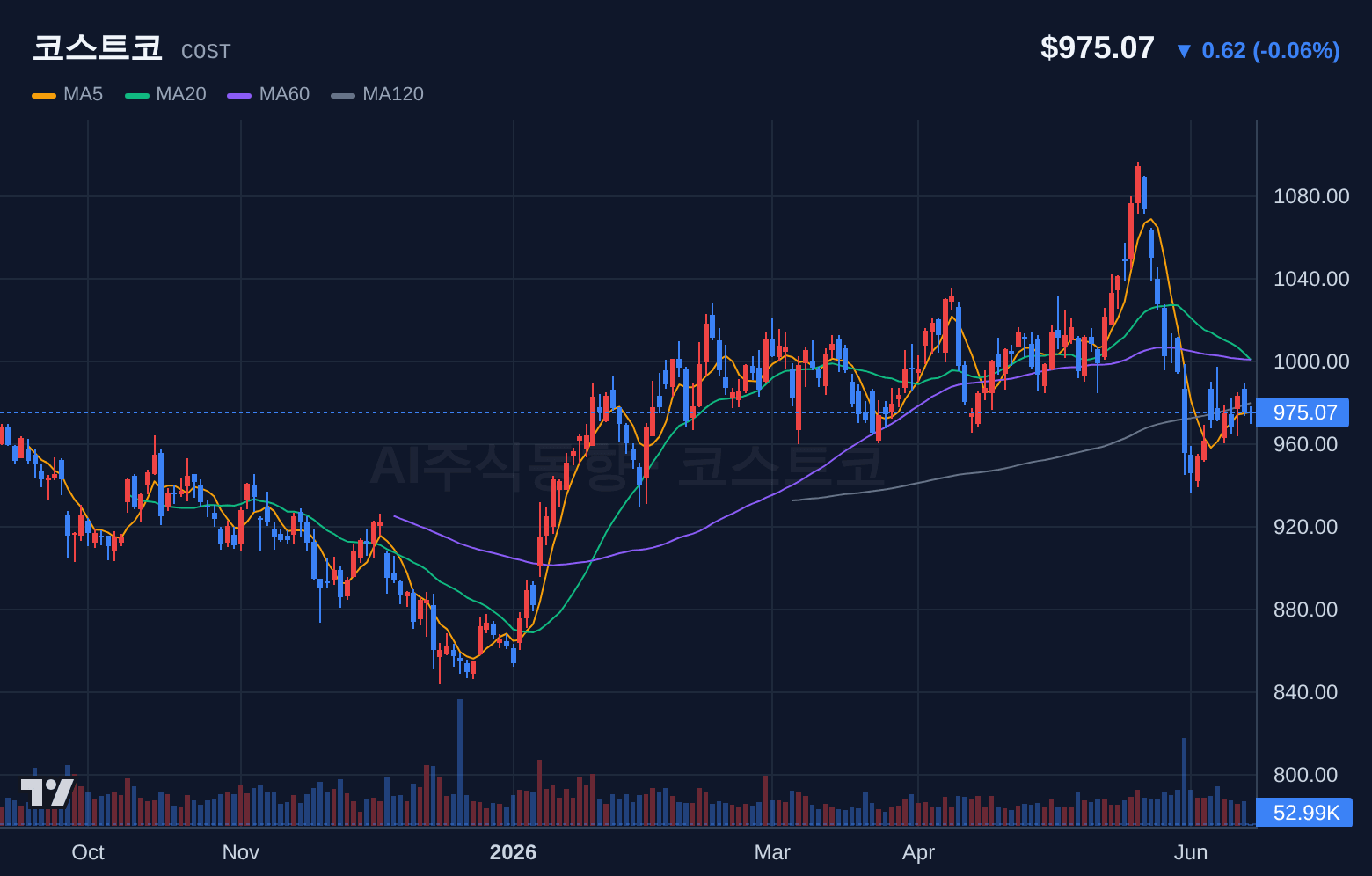This screenshot has height=876, width=1372.
Task: Click the $975.07 current price
Action: pos(1097,47)
